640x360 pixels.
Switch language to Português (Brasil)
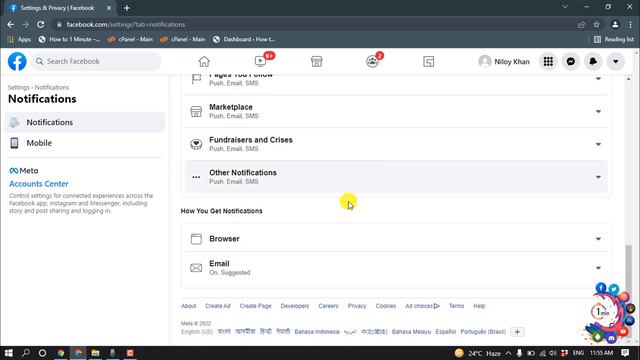pos(483,332)
